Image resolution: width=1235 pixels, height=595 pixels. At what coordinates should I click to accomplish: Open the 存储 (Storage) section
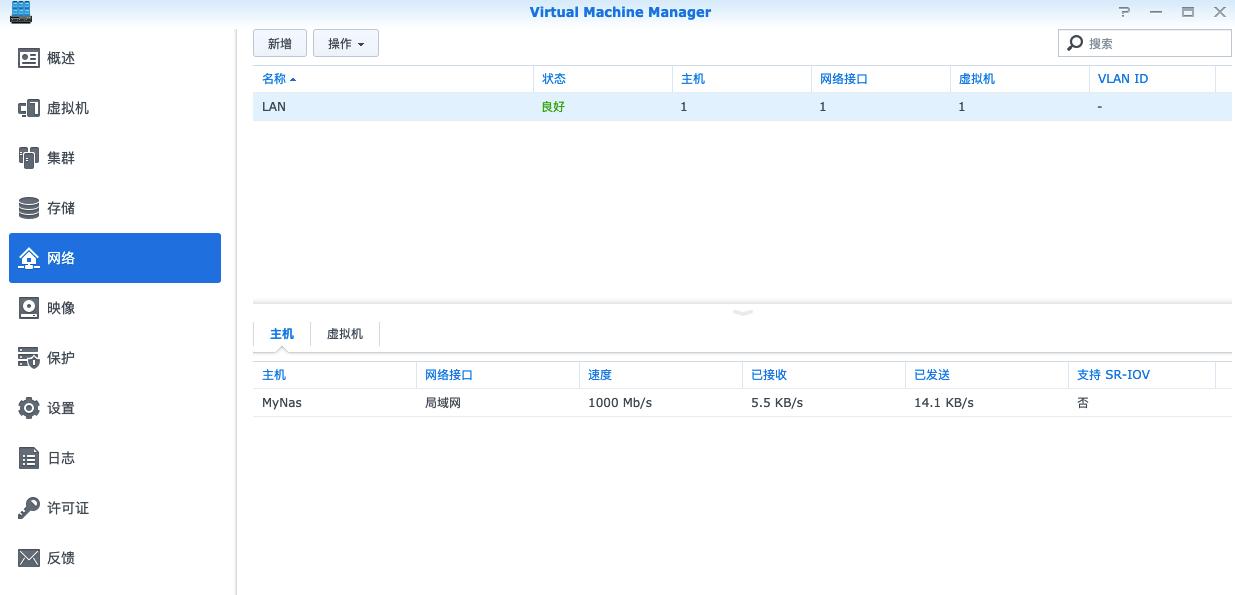59,208
